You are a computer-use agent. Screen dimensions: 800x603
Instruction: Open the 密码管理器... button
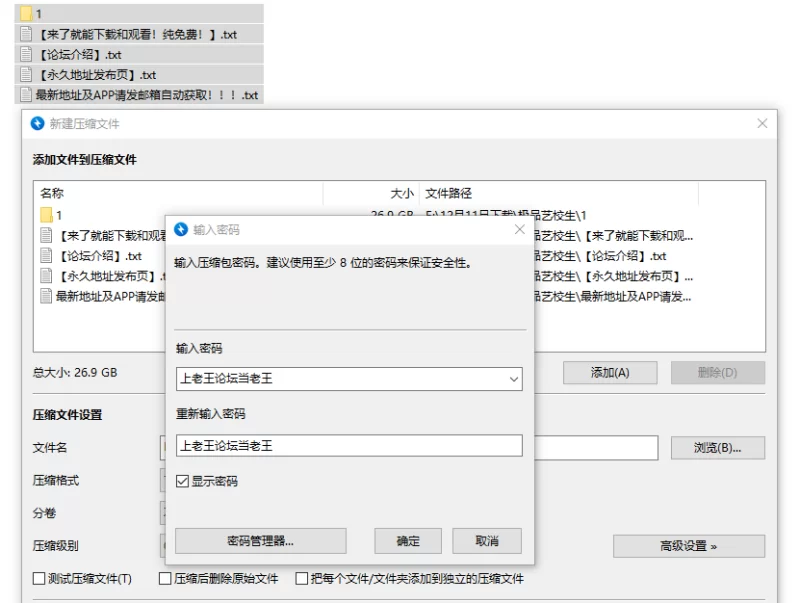tap(260, 541)
